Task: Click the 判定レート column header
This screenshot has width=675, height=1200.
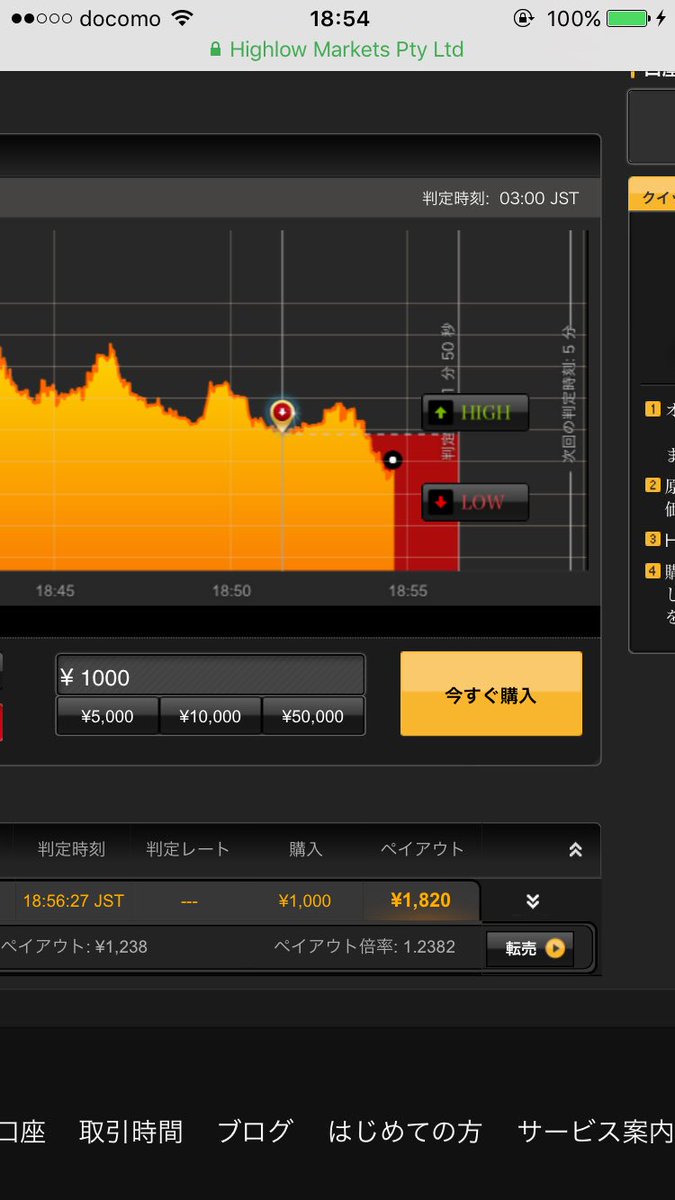Action: [x=188, y=849]
